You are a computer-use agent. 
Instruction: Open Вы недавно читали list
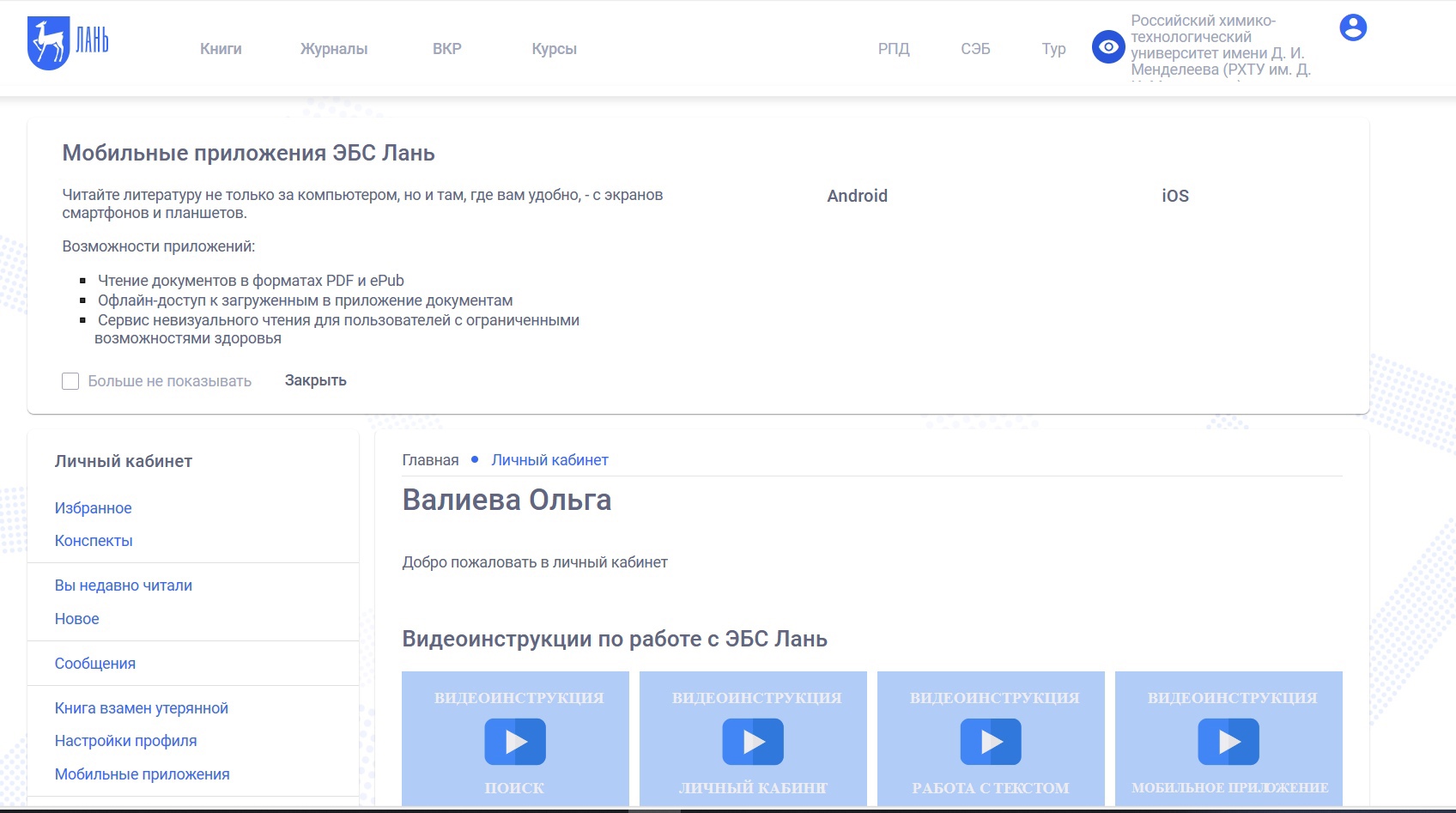coord(124,585)
